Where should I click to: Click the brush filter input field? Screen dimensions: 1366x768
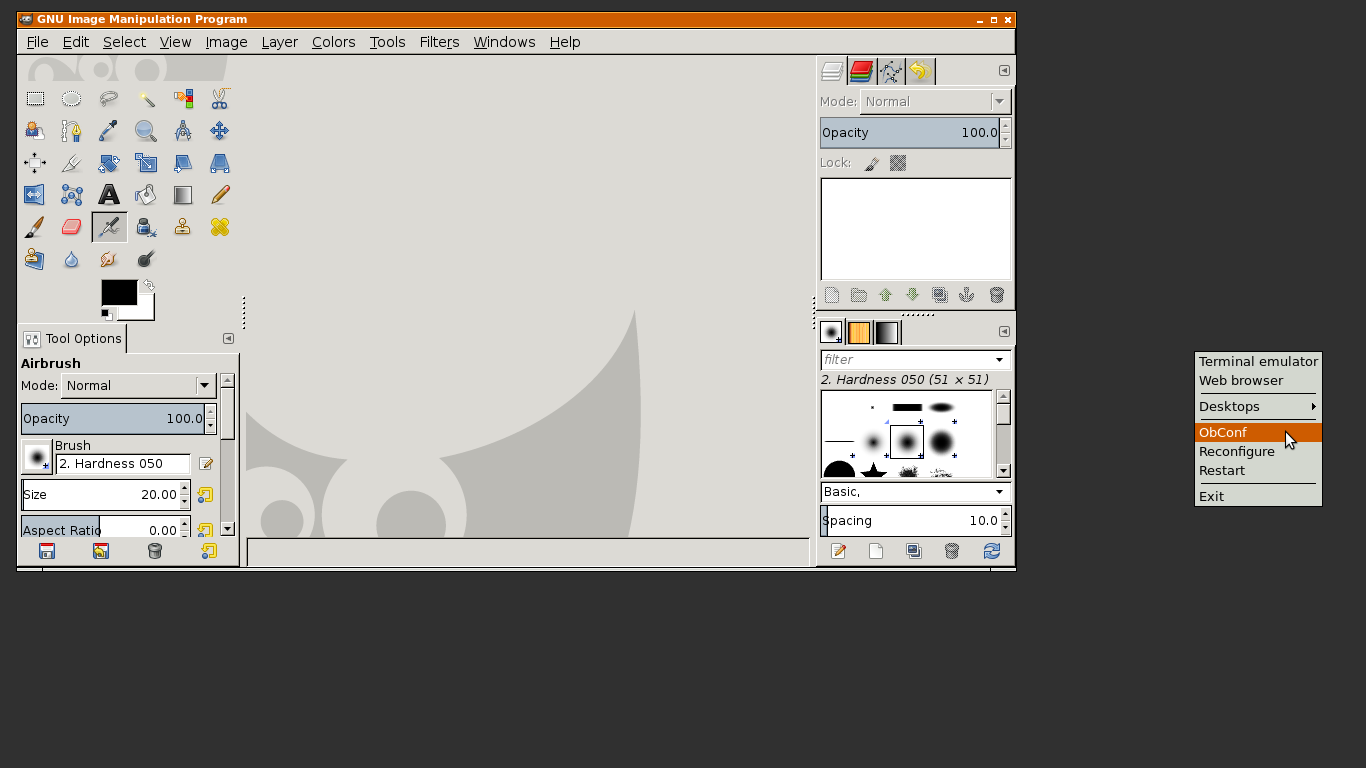click(907, 360)
